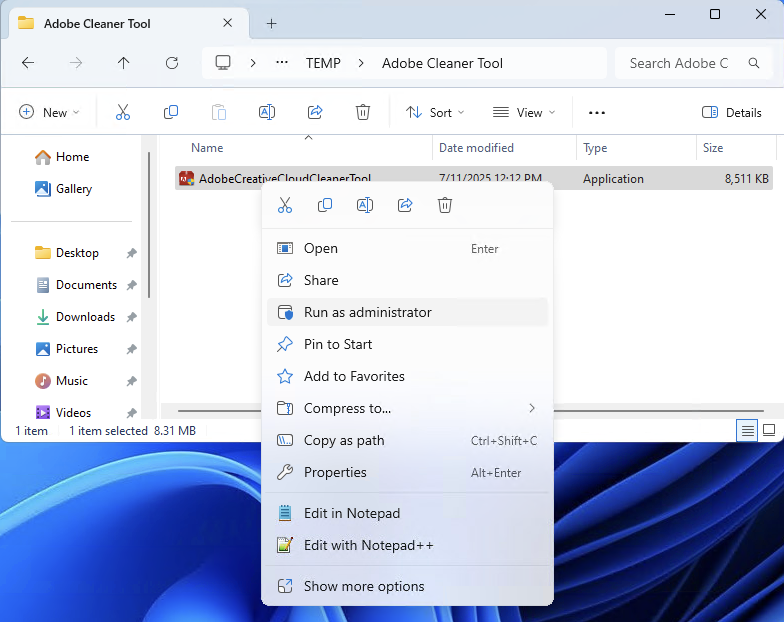Click the Search Adobe Cleaner Tool field
This screenshot has height=622, width=784.
click(680, 63)
